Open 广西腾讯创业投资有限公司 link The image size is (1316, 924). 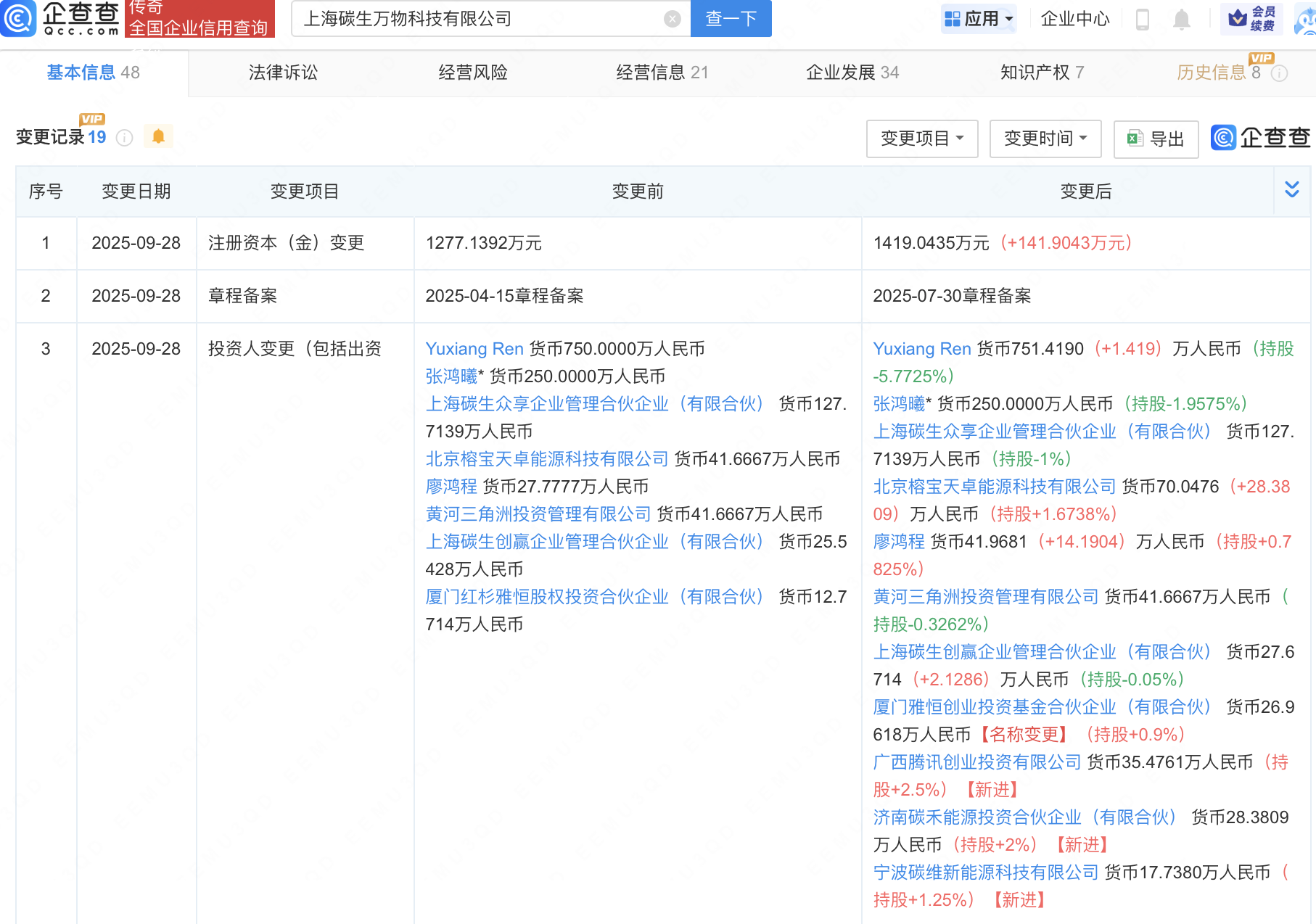(x=976, y=762)
